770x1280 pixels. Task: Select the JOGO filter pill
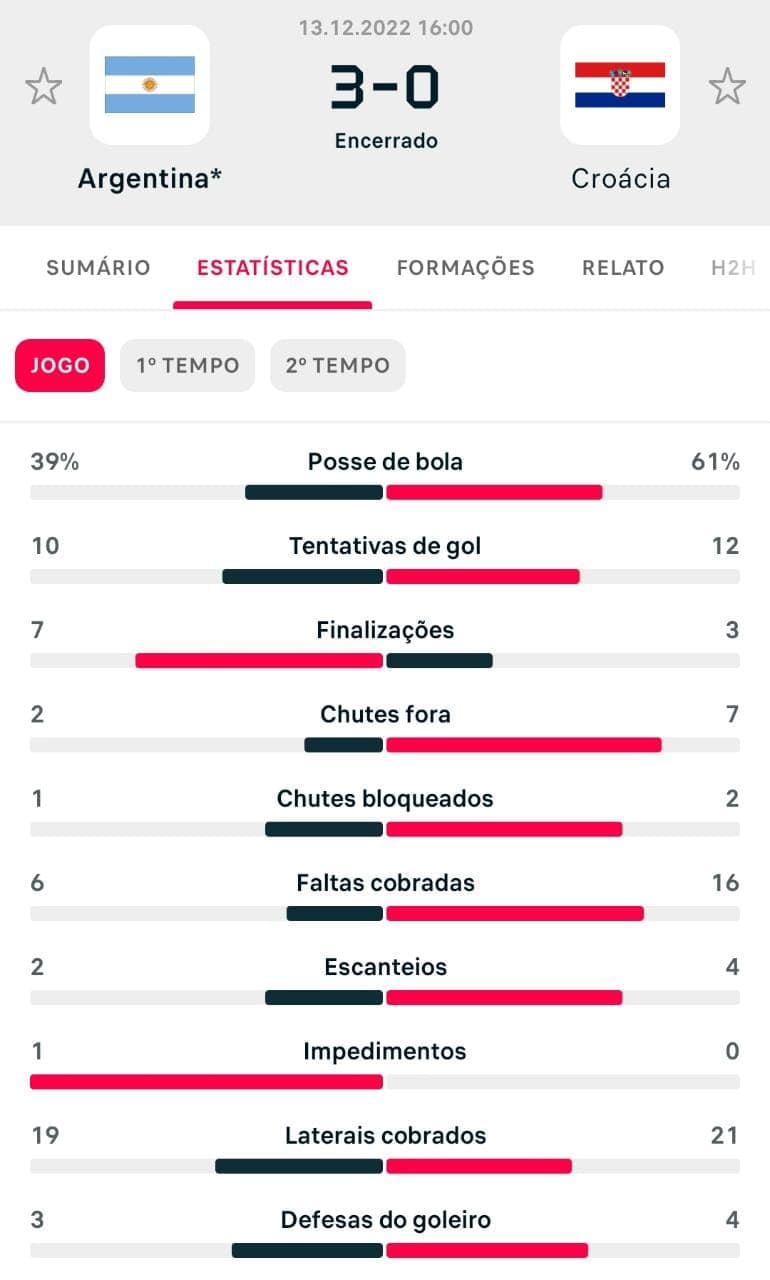60,365
